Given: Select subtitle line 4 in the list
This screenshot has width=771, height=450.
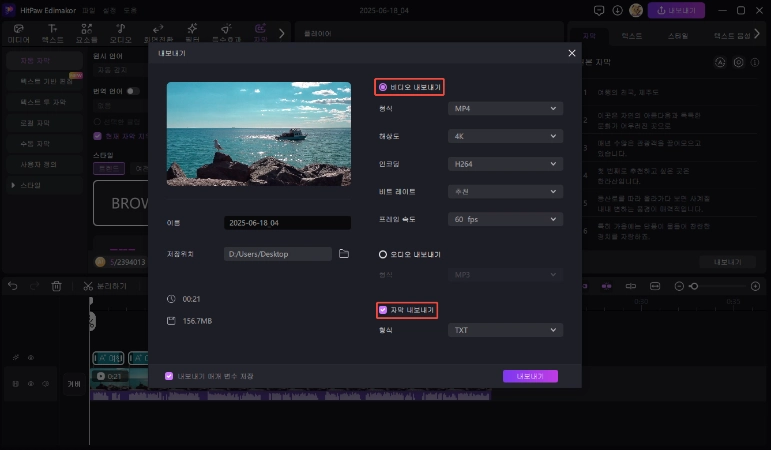Looking at the screenshot, I should click(671, 176).
